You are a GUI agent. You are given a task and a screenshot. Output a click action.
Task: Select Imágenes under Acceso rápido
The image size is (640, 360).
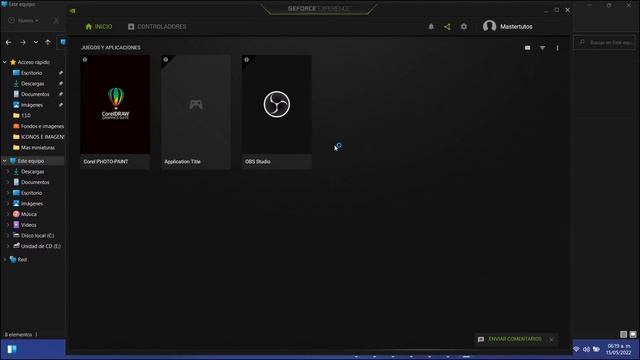pos(32,105)
